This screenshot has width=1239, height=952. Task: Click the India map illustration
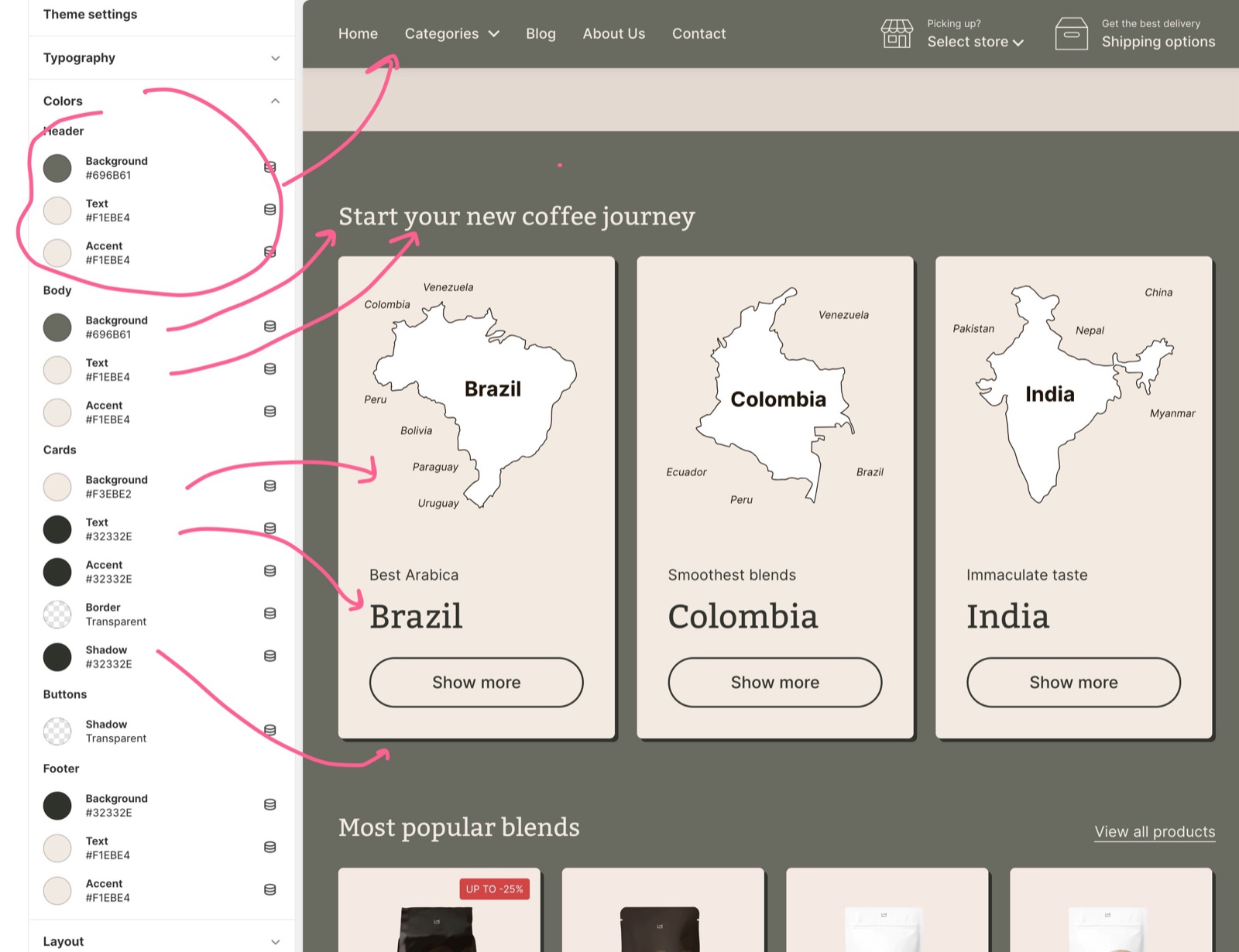[x=1073, y=393]
